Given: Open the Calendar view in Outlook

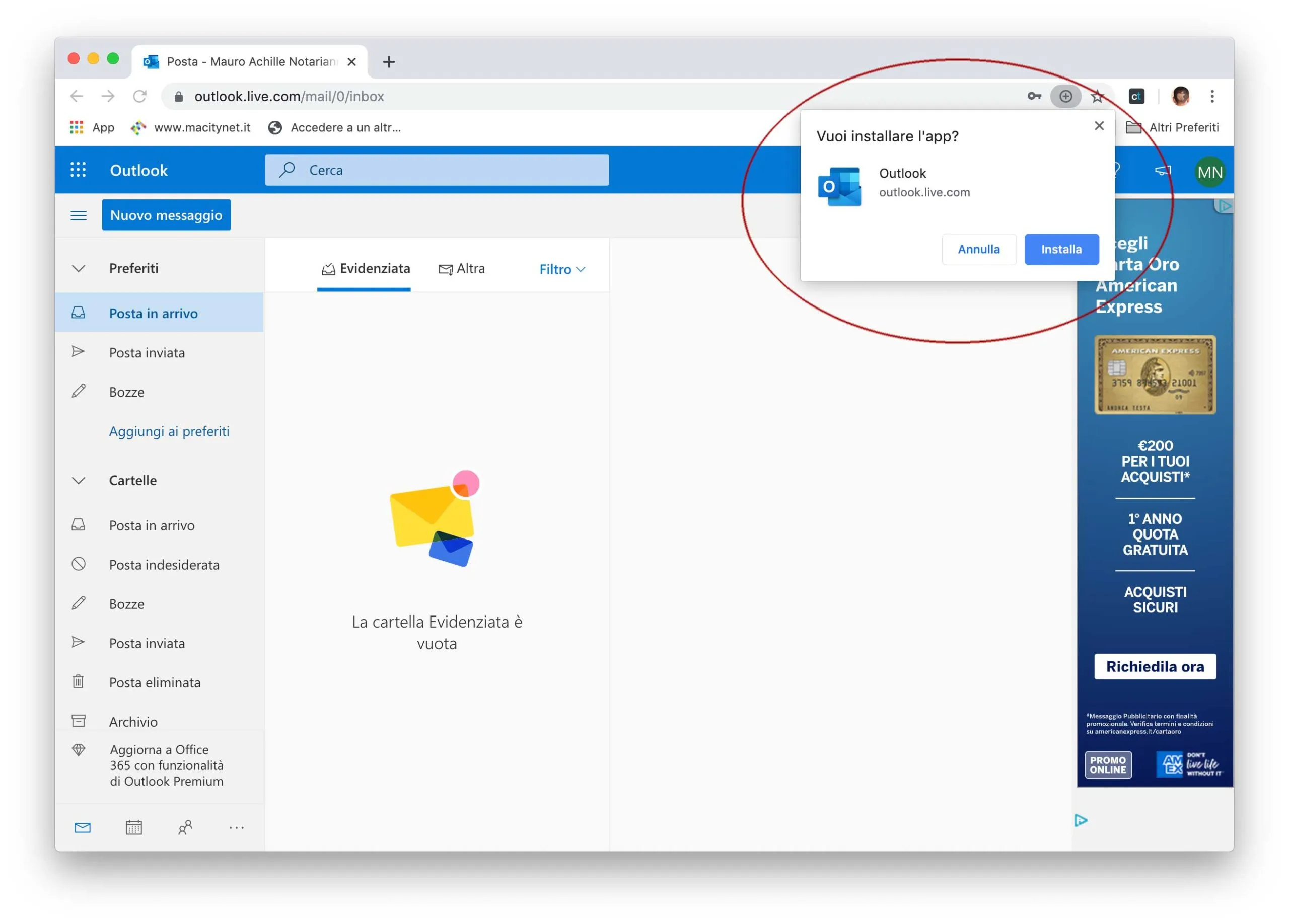Looking at the screenshot, I should click(x=133, y=827).
